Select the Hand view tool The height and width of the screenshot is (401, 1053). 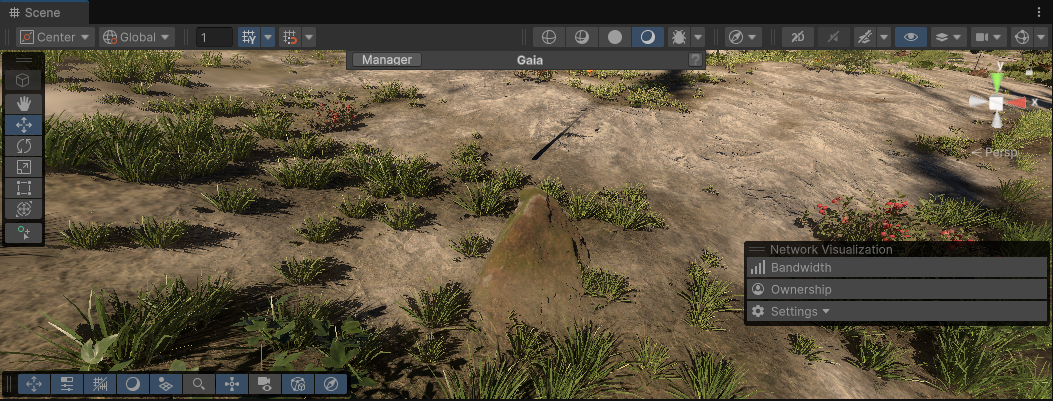[23, 103]
